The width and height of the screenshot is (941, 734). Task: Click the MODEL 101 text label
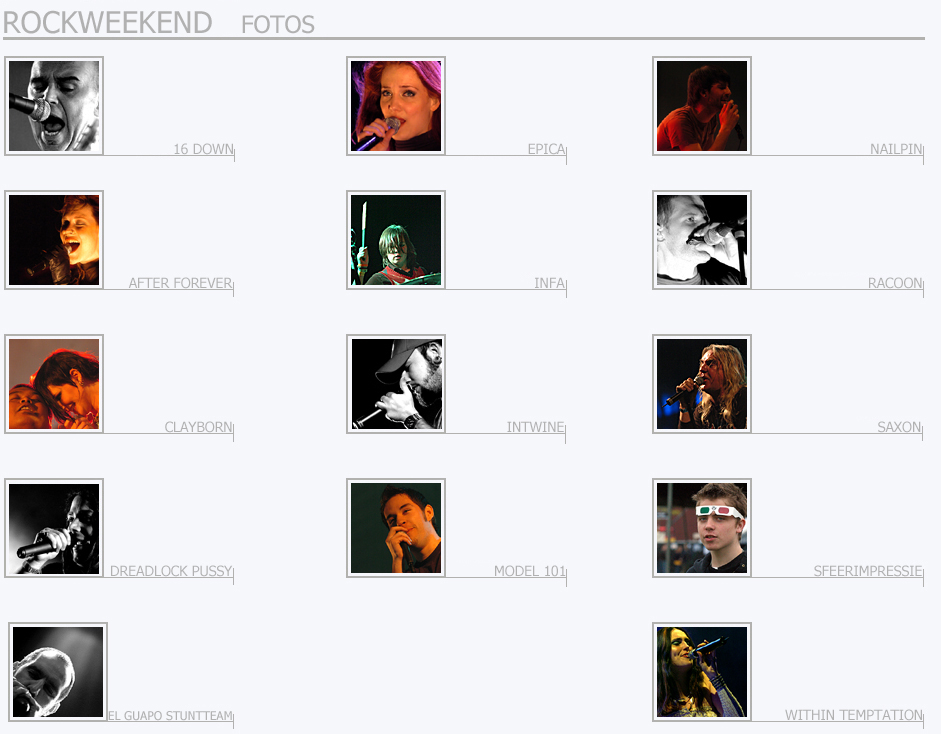tap(530, 571)
